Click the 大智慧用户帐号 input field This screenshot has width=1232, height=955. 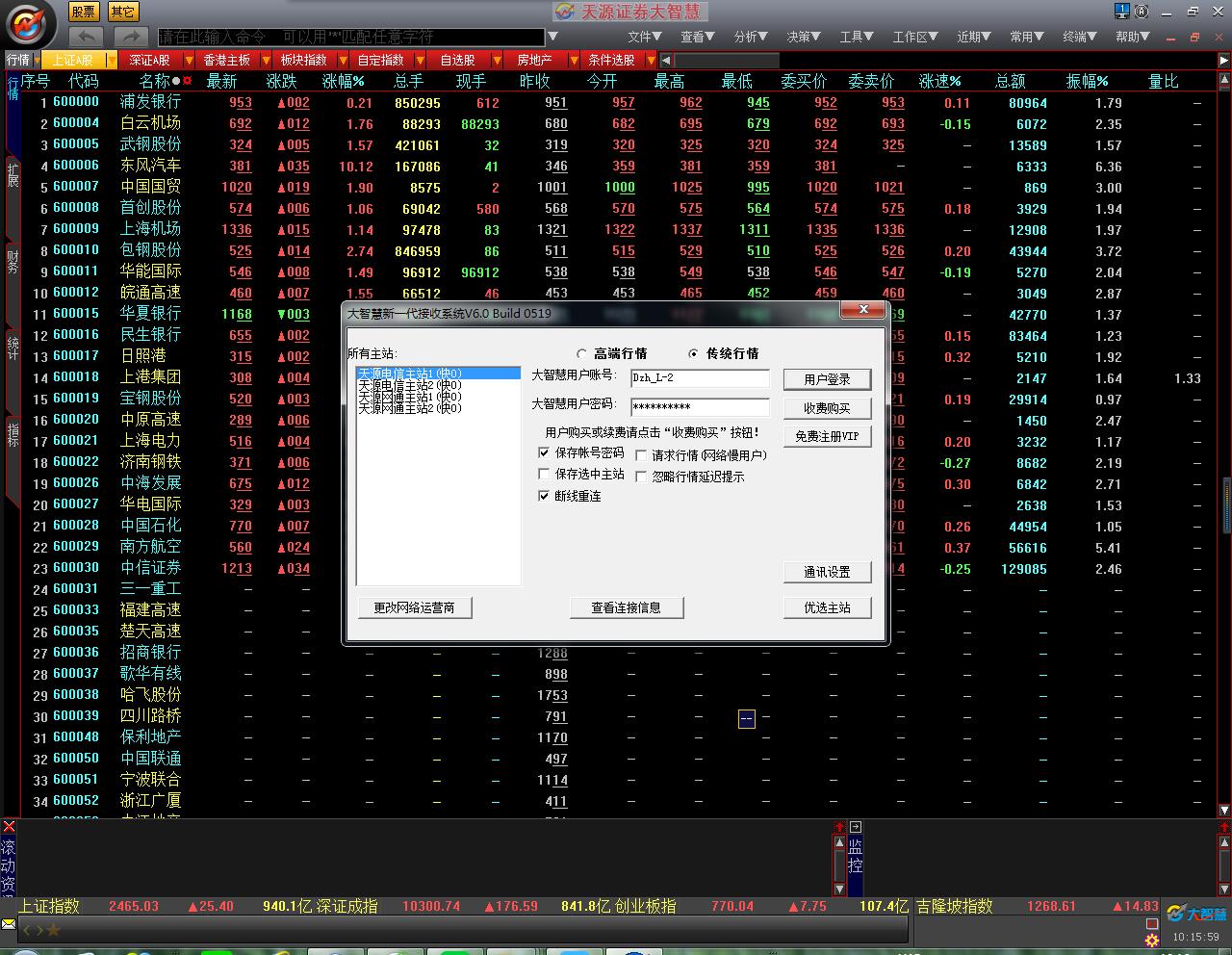click(x=700, y=378)
